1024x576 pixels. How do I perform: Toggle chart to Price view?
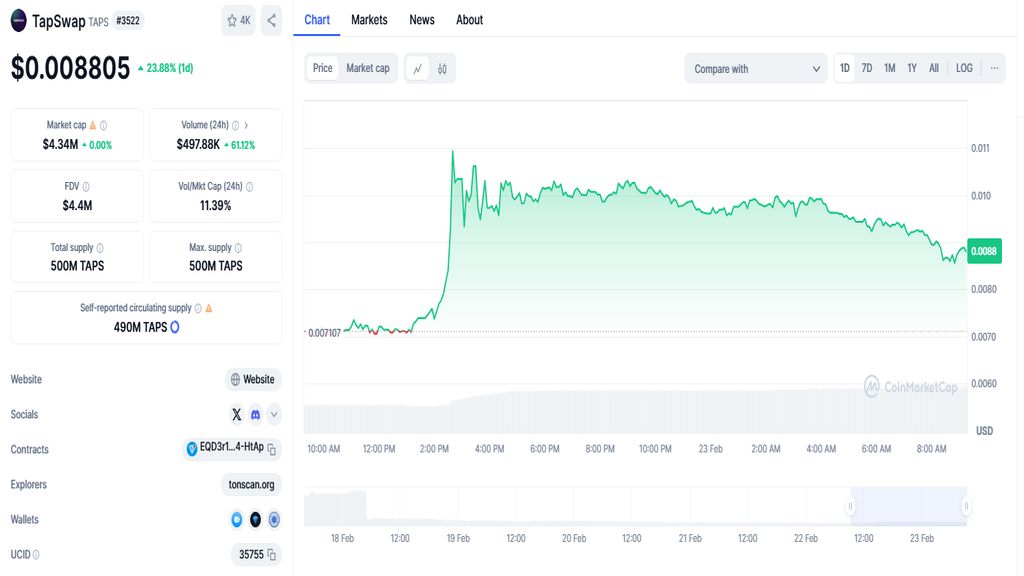coord(323,68)
